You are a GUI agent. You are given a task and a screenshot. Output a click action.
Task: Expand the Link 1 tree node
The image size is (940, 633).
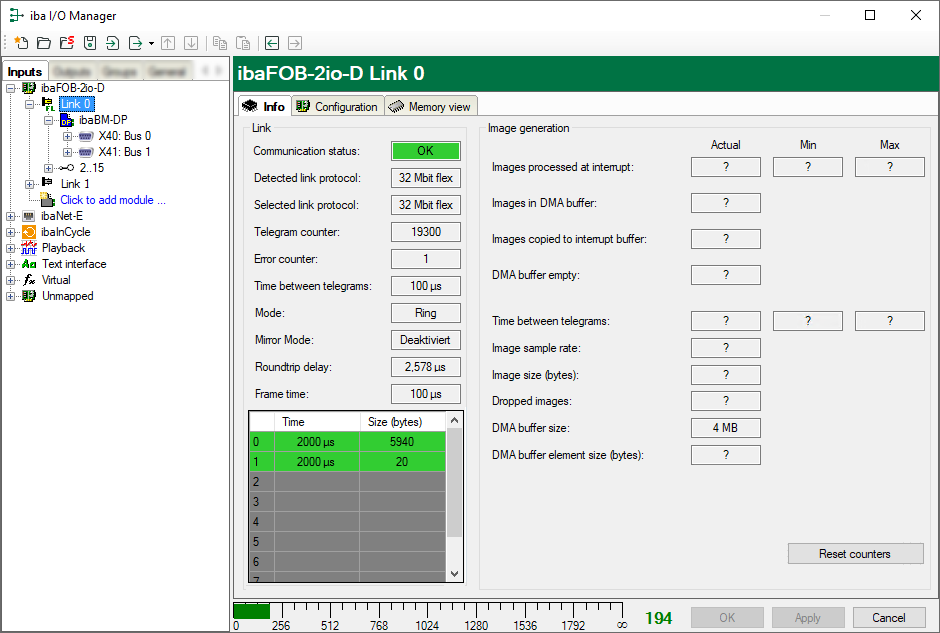tap(30, 184)
